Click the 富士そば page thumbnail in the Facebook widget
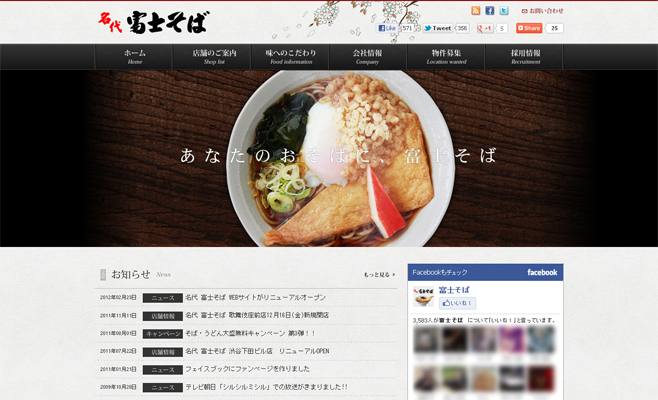658x400 pixels. click(423, 296)
